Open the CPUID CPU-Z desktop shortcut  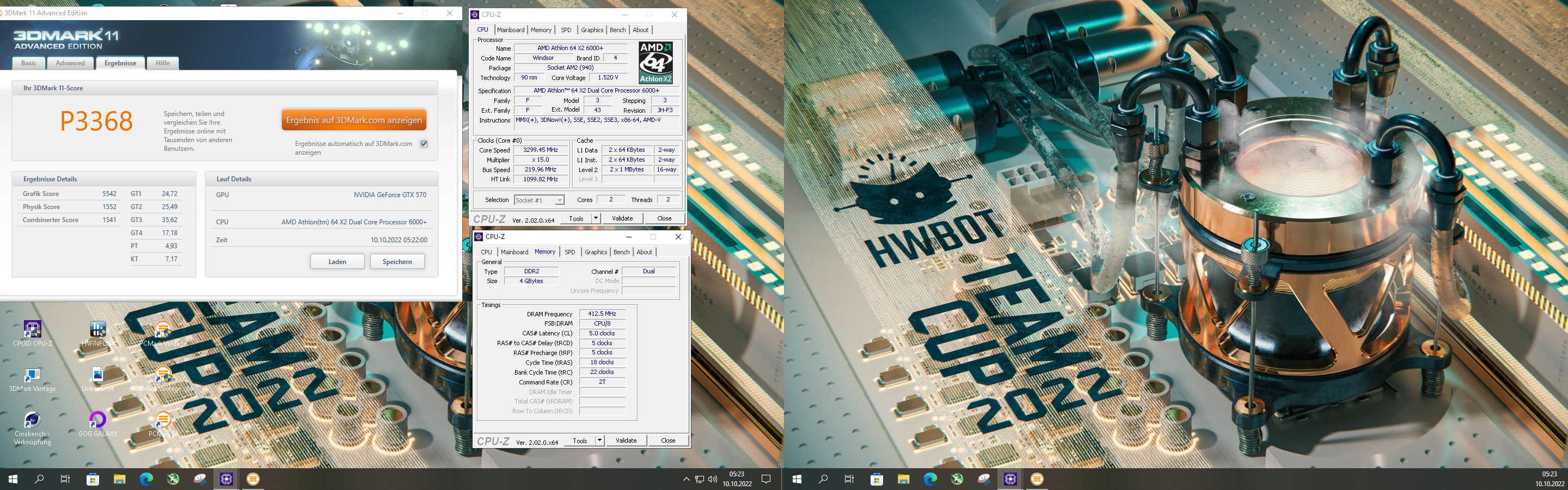coord(32,334)
